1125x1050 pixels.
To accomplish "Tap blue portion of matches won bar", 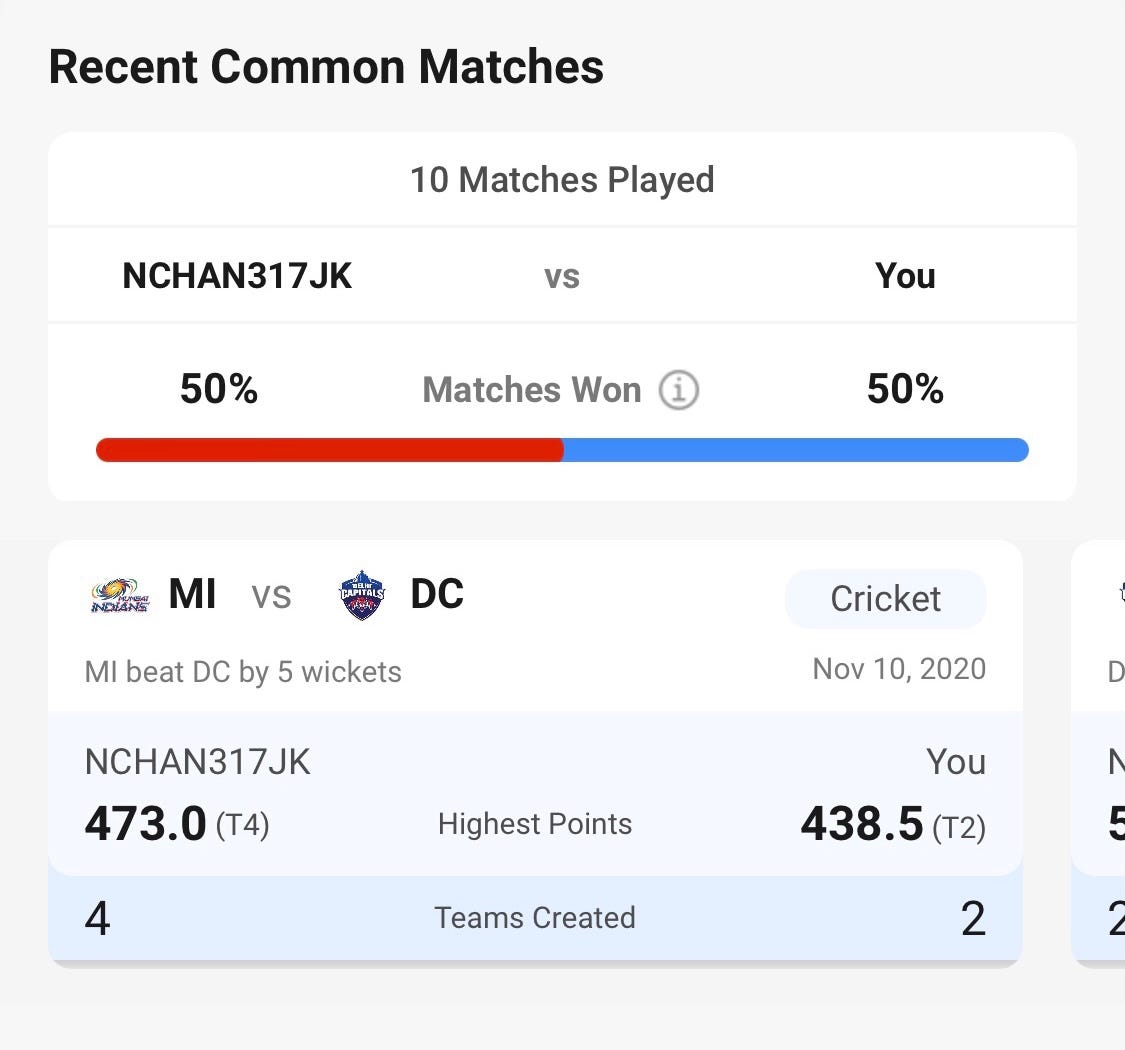I will [x=796, y=450].
